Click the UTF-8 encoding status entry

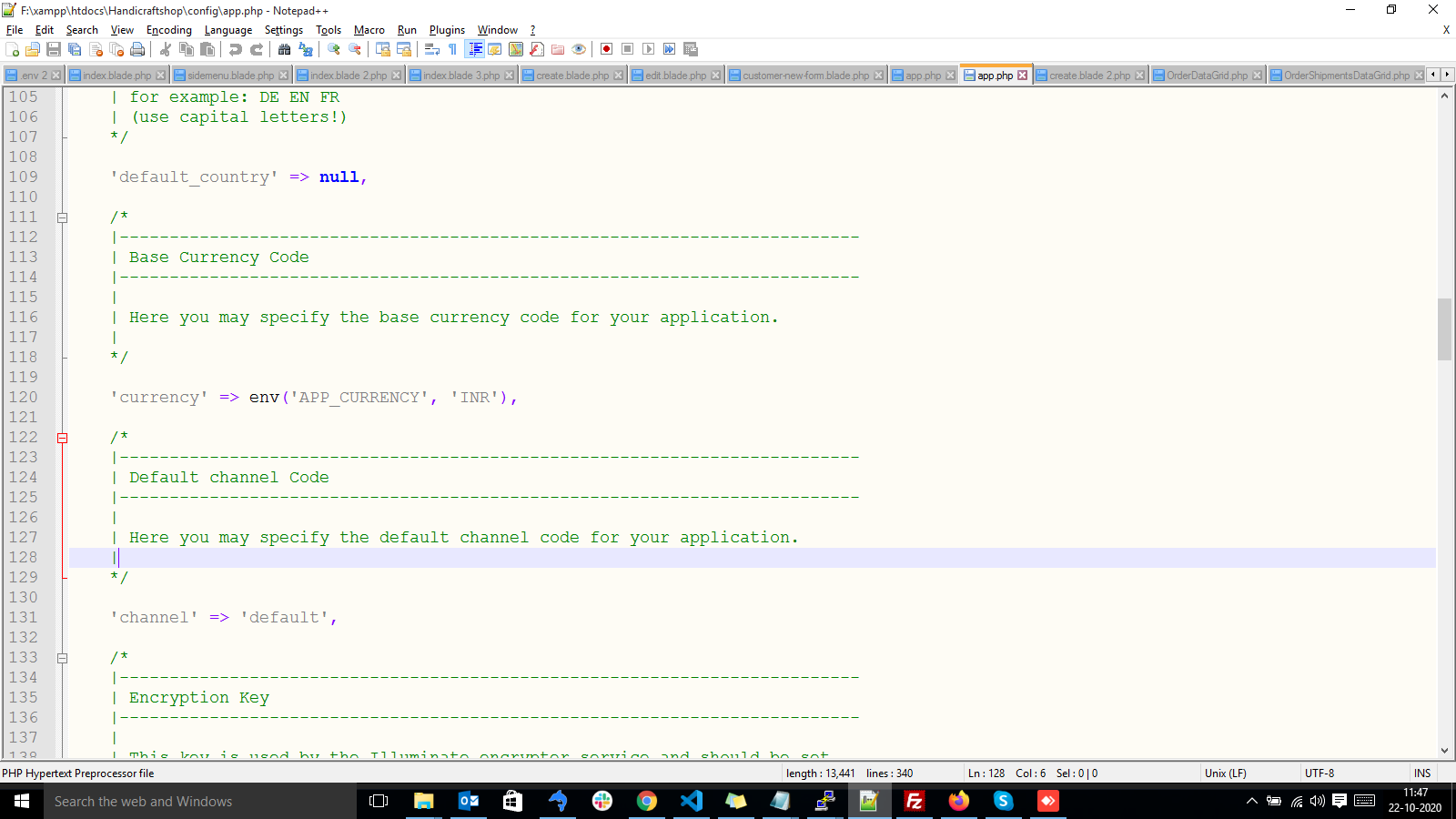[1319, 773]
